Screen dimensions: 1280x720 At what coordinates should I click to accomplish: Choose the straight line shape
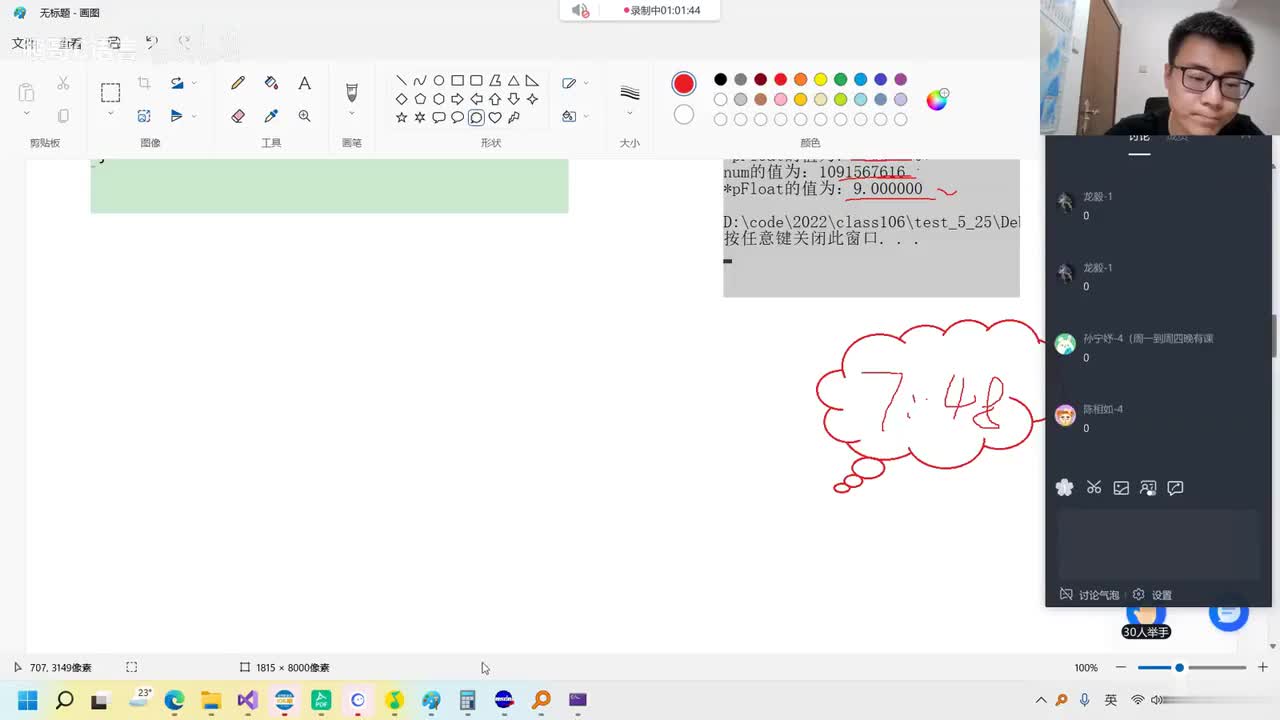(x=401, y=81)
